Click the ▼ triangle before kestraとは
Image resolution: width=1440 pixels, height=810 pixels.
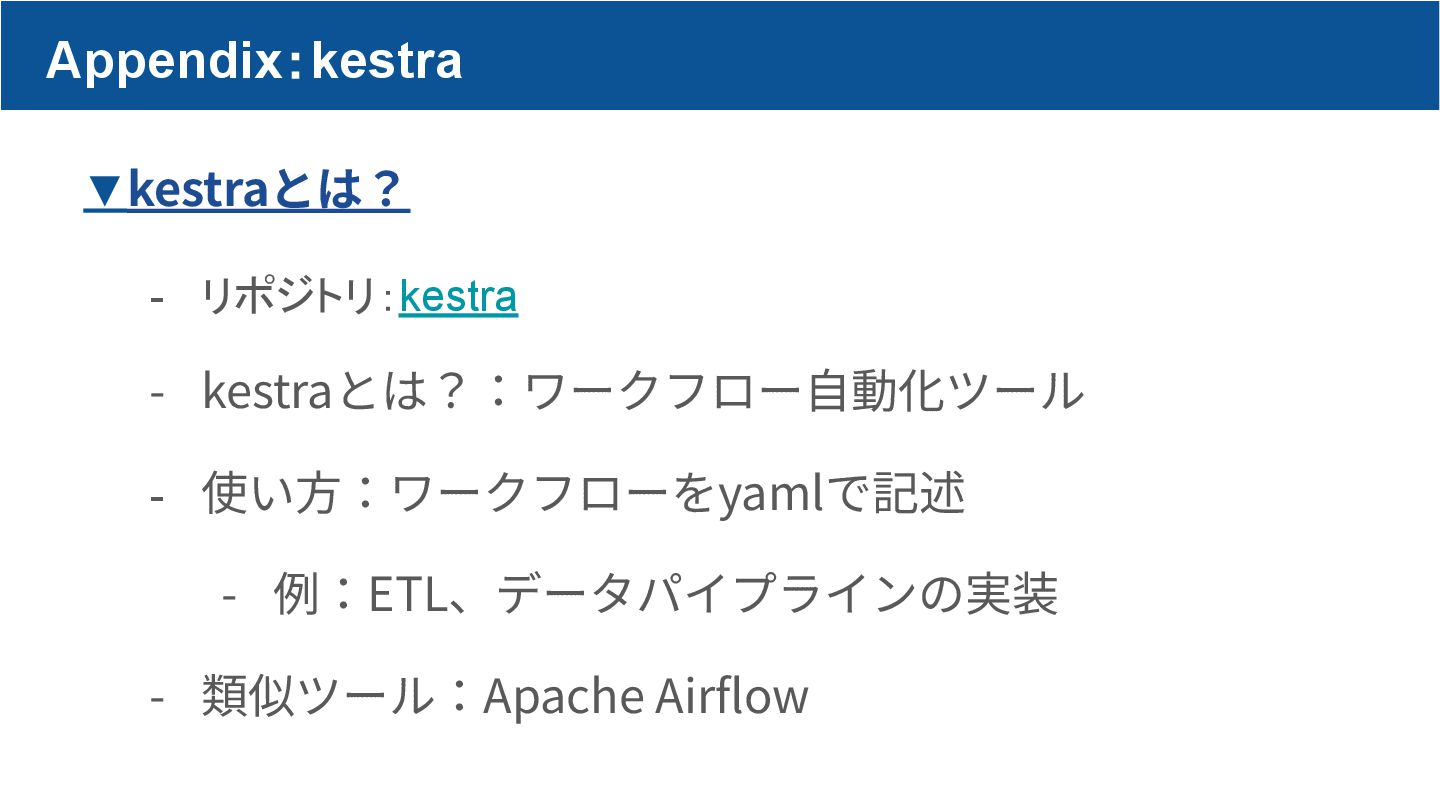[104, 189]
